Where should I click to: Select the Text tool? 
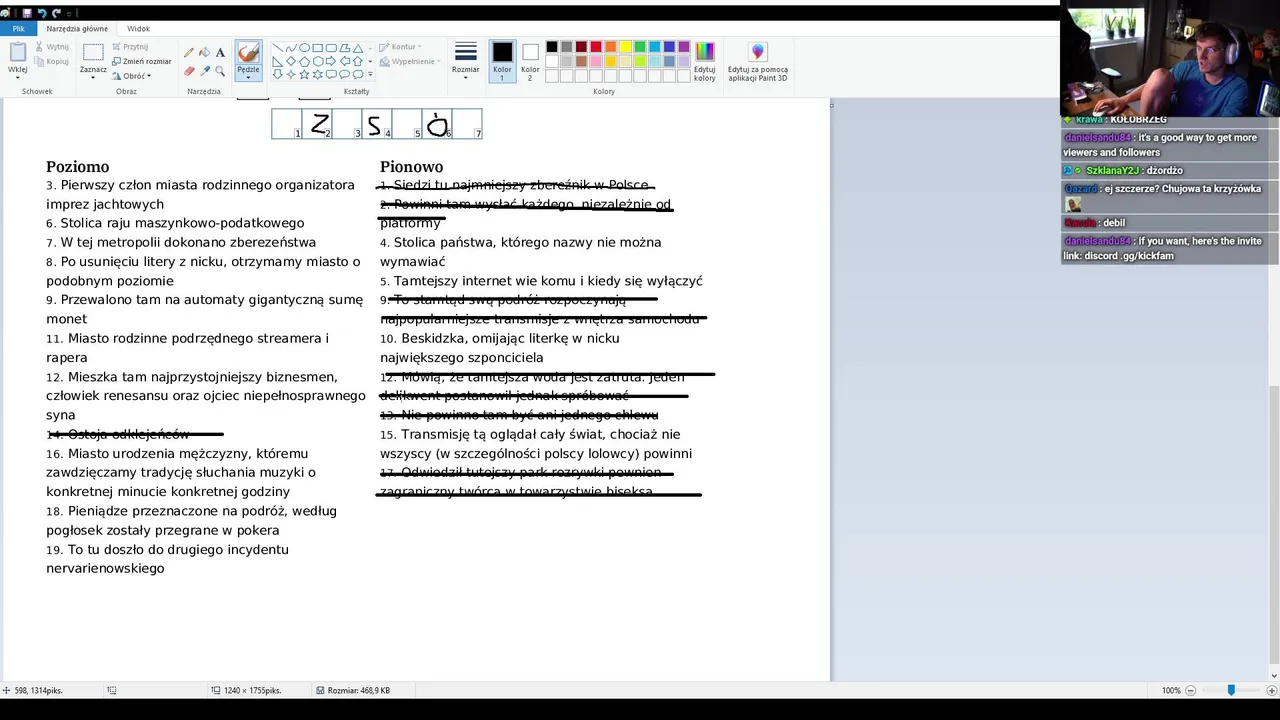click(x=220, y=53)
